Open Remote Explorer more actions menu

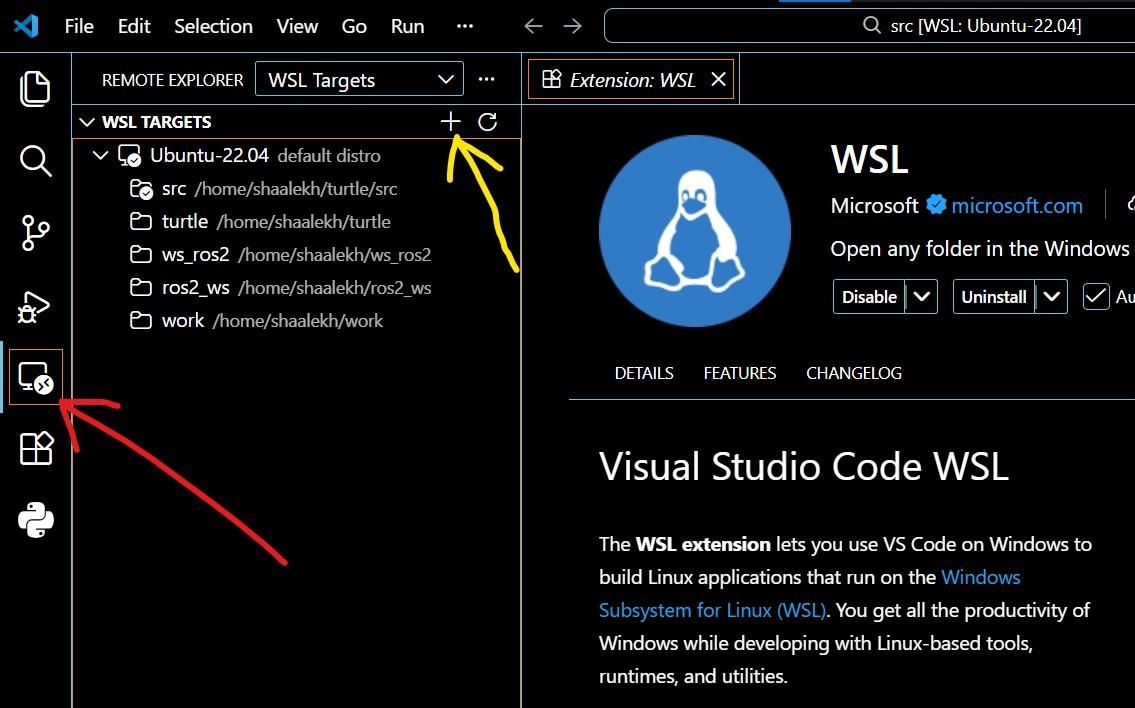486,79
